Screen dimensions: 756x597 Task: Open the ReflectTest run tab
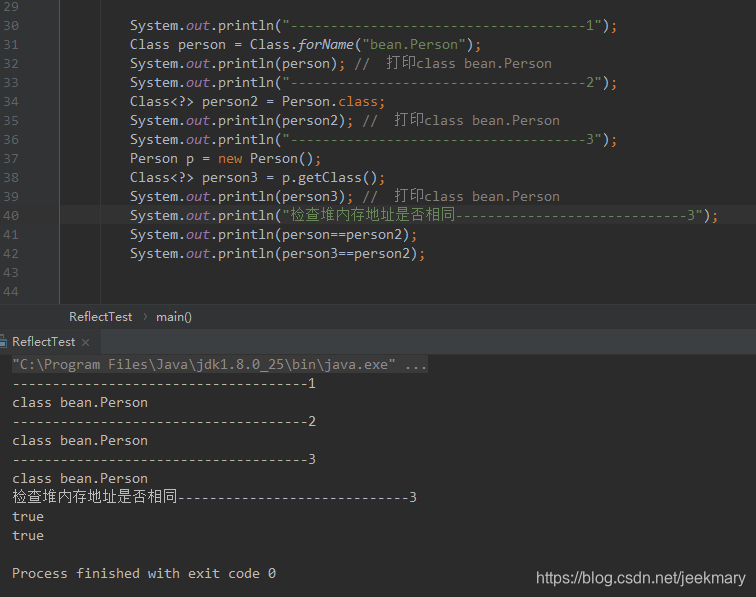click(x=43, y=342)
